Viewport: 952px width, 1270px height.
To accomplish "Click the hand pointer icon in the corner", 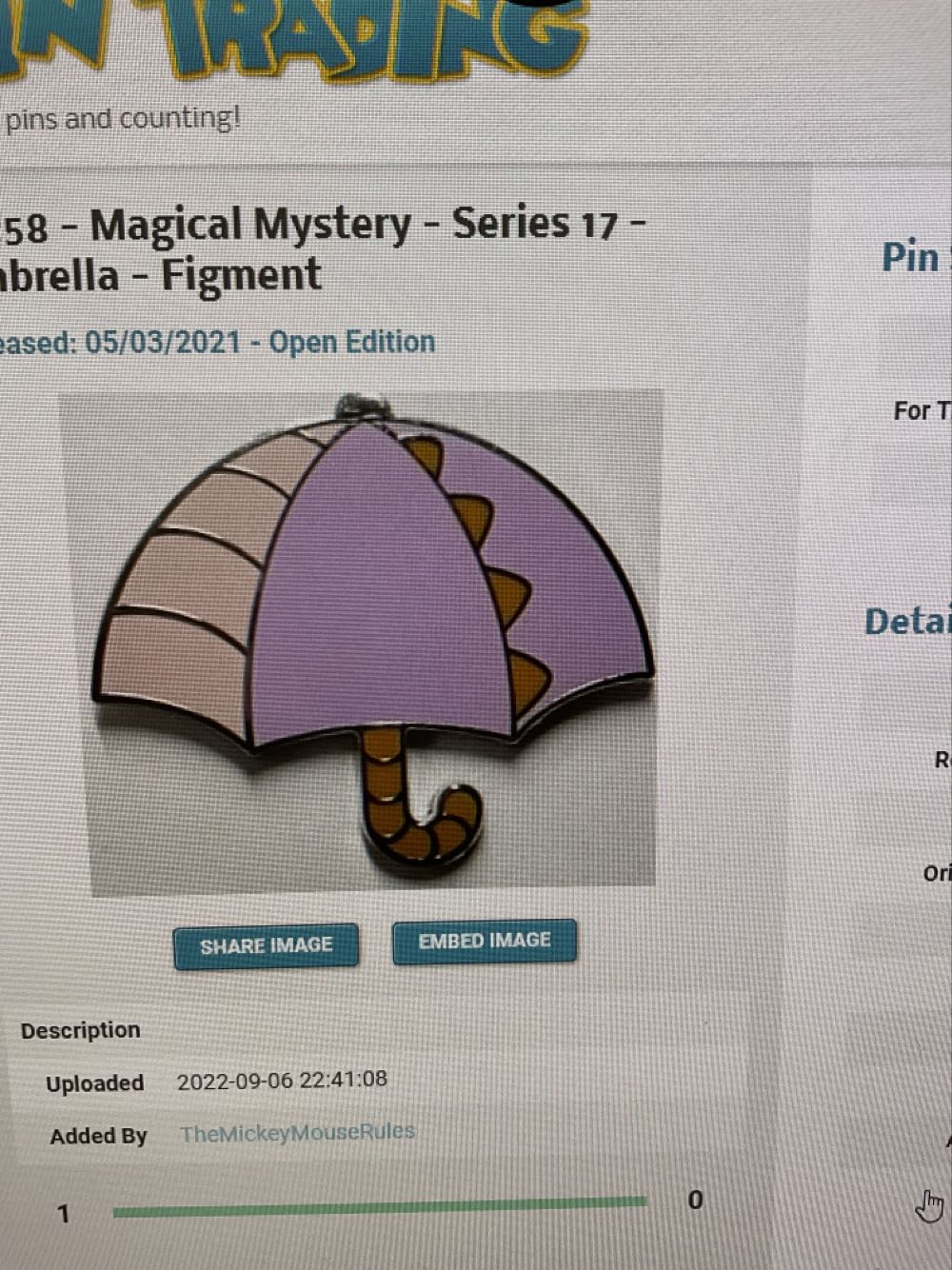I will [929, 1205].
